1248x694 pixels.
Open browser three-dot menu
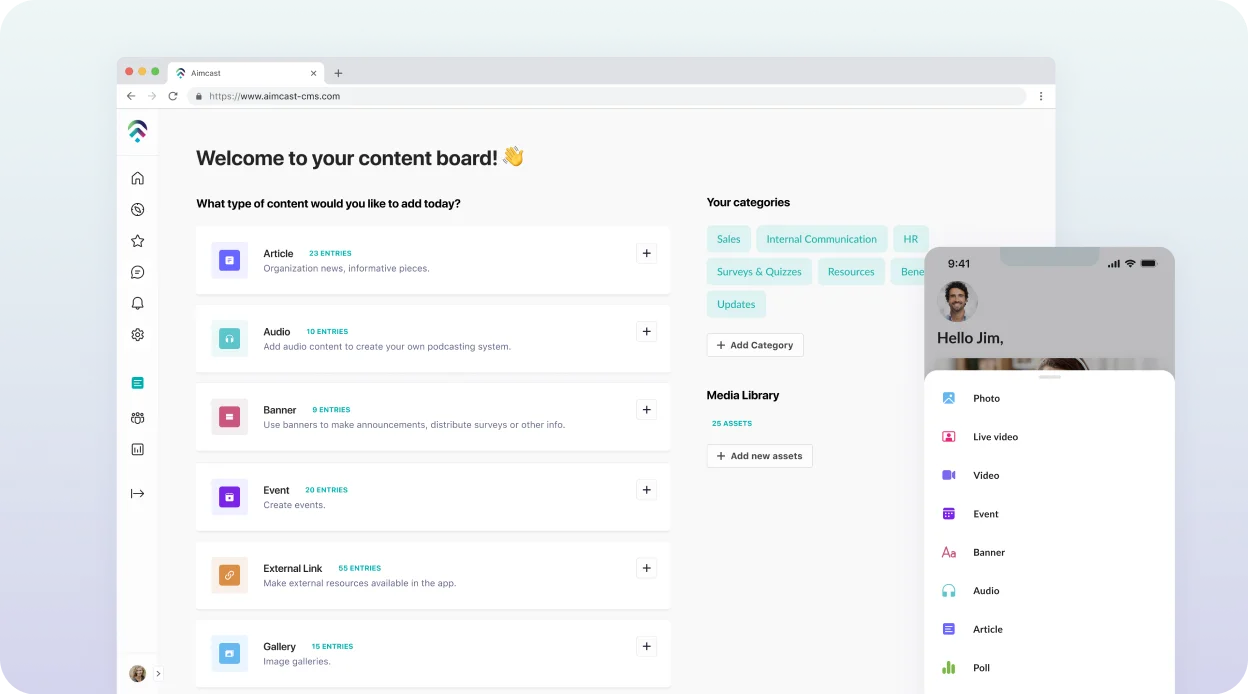pyautogui.click(x=1041, y=96)
